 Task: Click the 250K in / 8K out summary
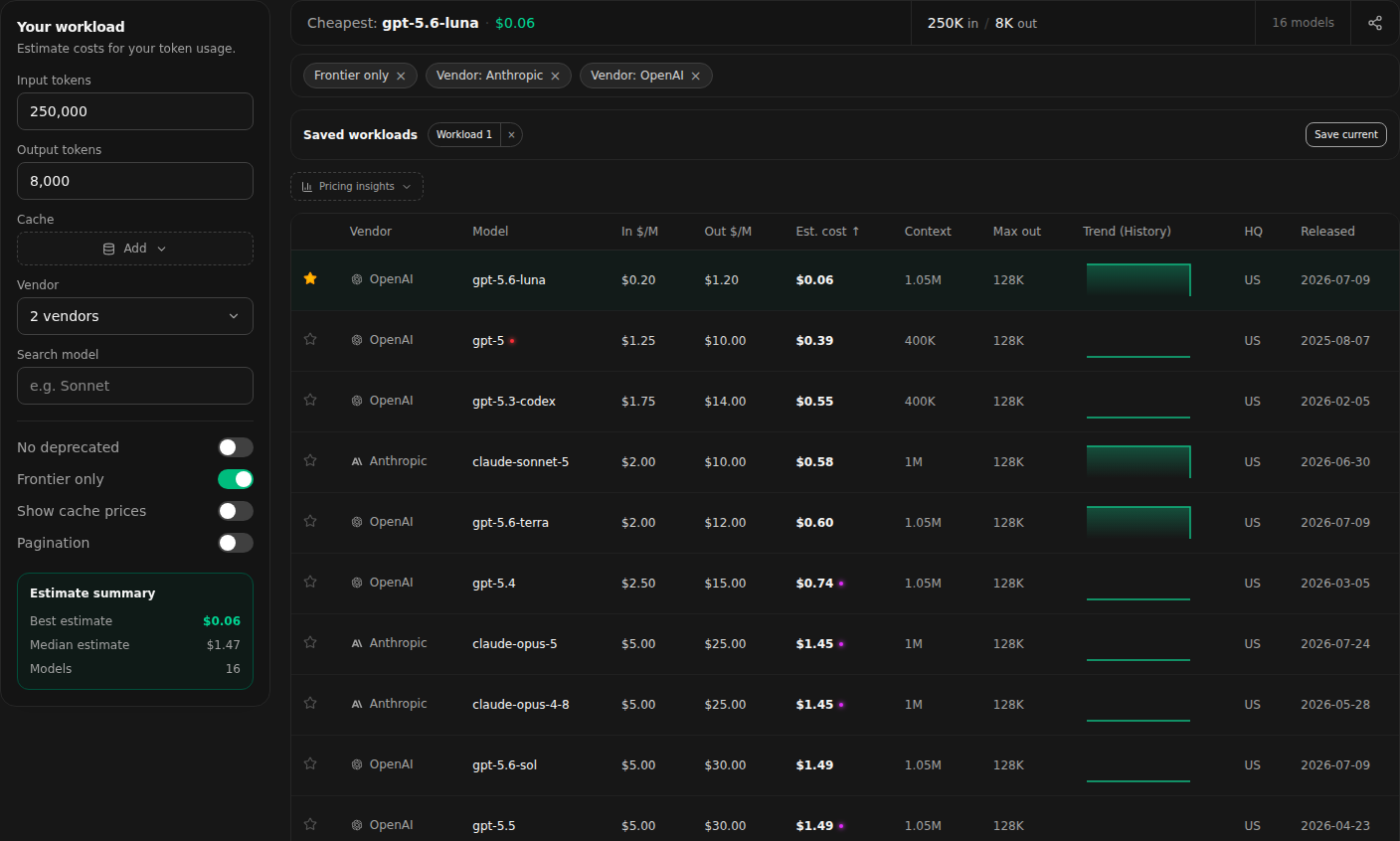[x=982, y=23]
